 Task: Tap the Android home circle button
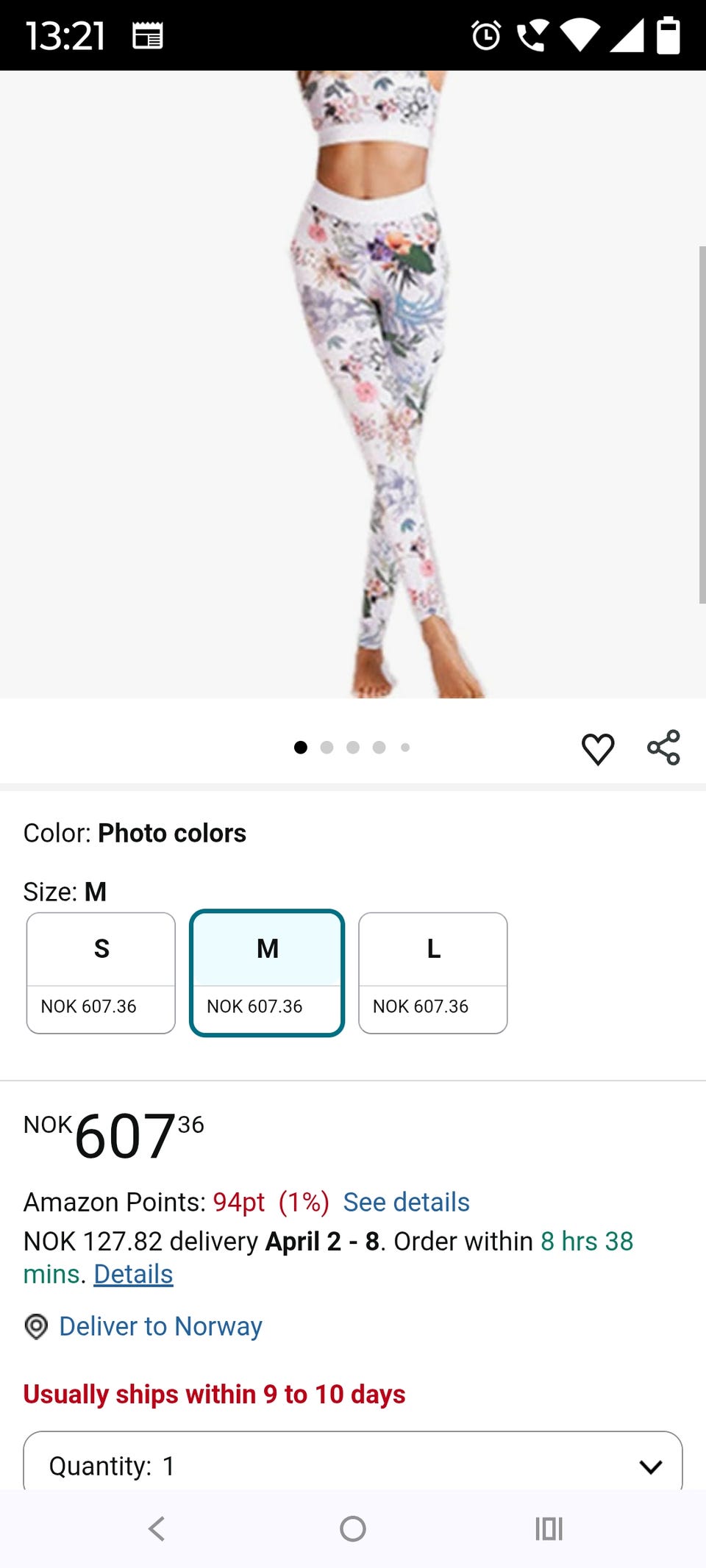tap(353, 1529)
